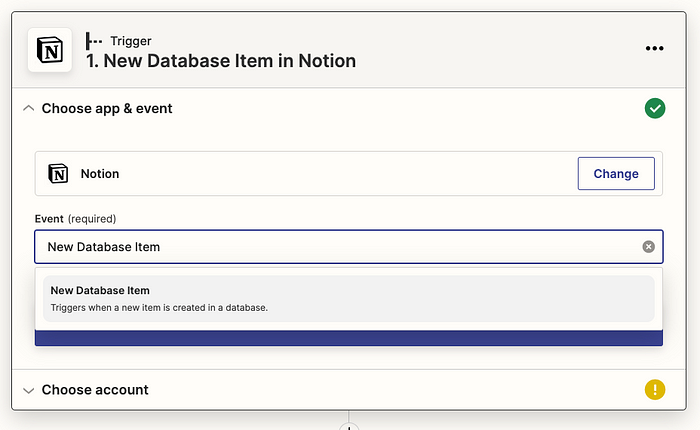The image size is (700, 430).
Task: Click the option description "Triggers when a new item..."
Action: [159, 308]
